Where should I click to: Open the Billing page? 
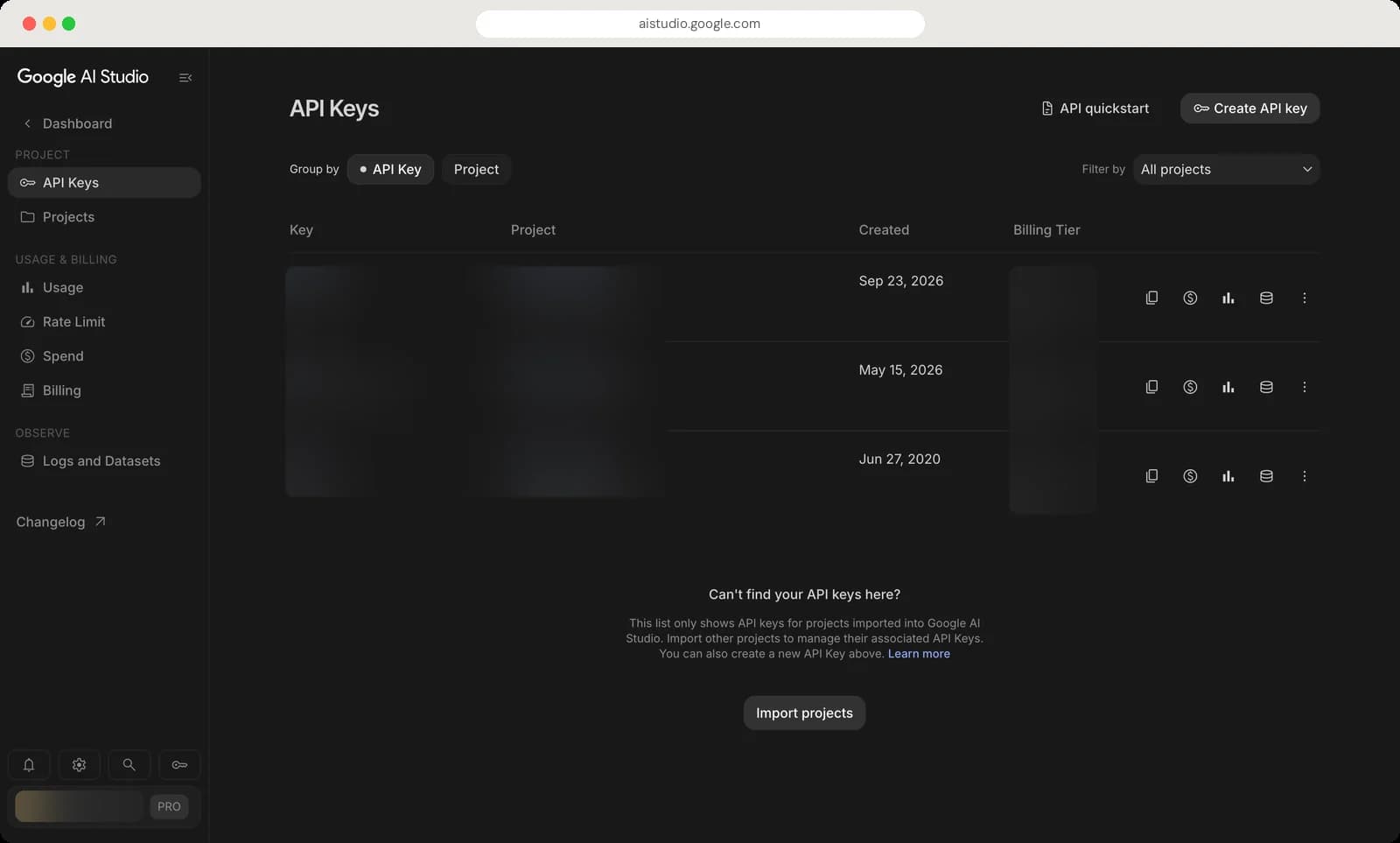tap(104, 390)
